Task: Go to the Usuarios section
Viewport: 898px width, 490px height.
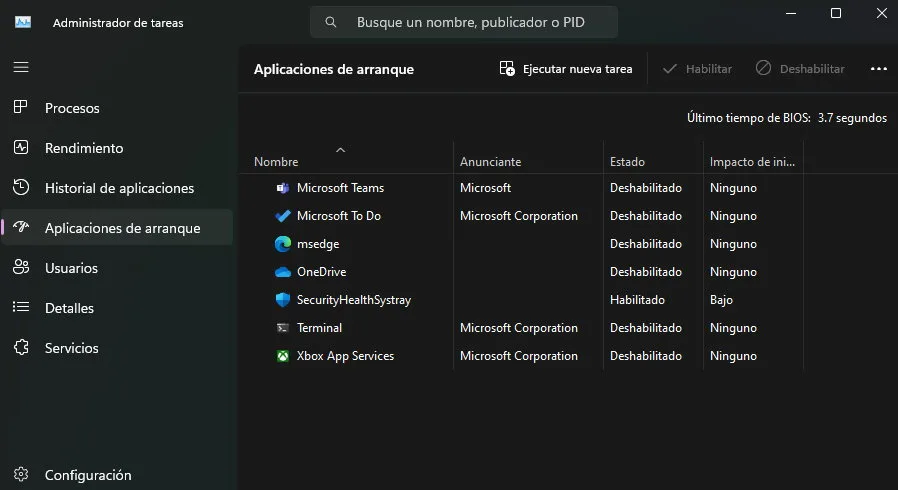Action: (x=117, y=268)
